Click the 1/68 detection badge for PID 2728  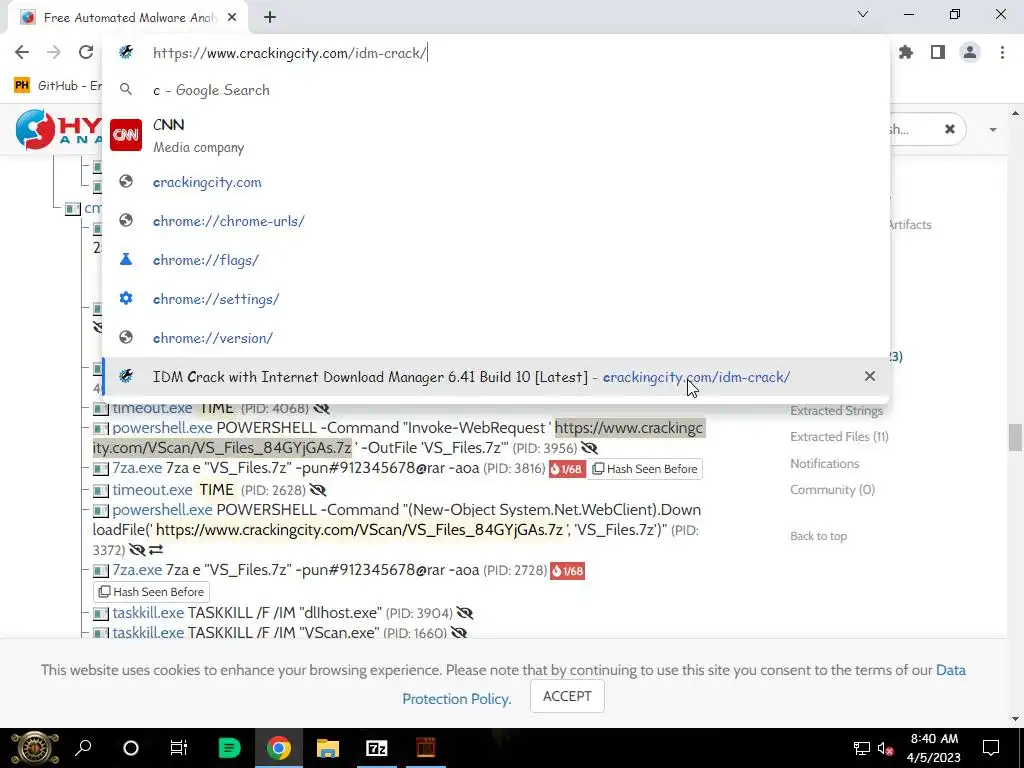567,571
